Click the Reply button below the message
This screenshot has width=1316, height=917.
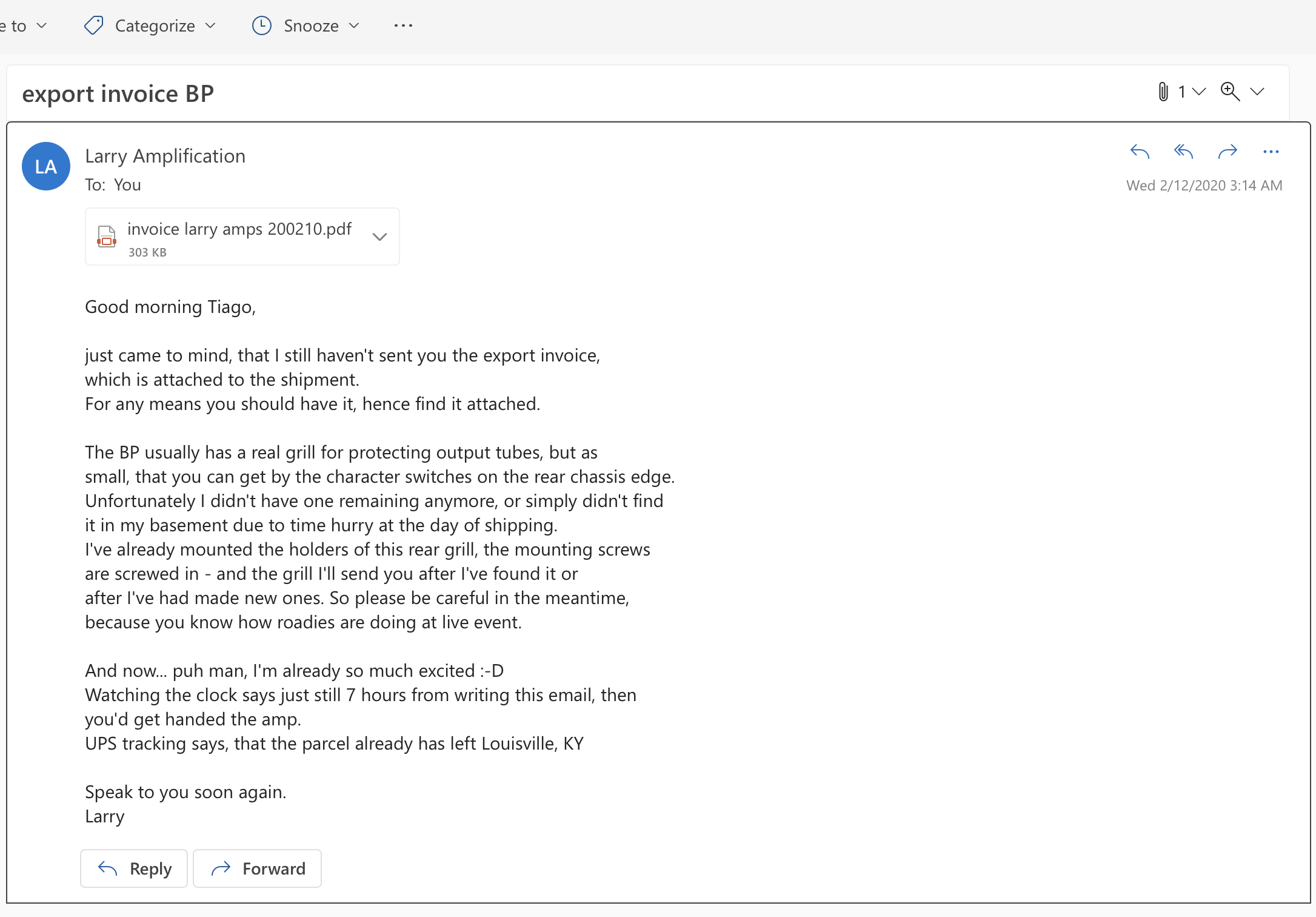point(134,868)
